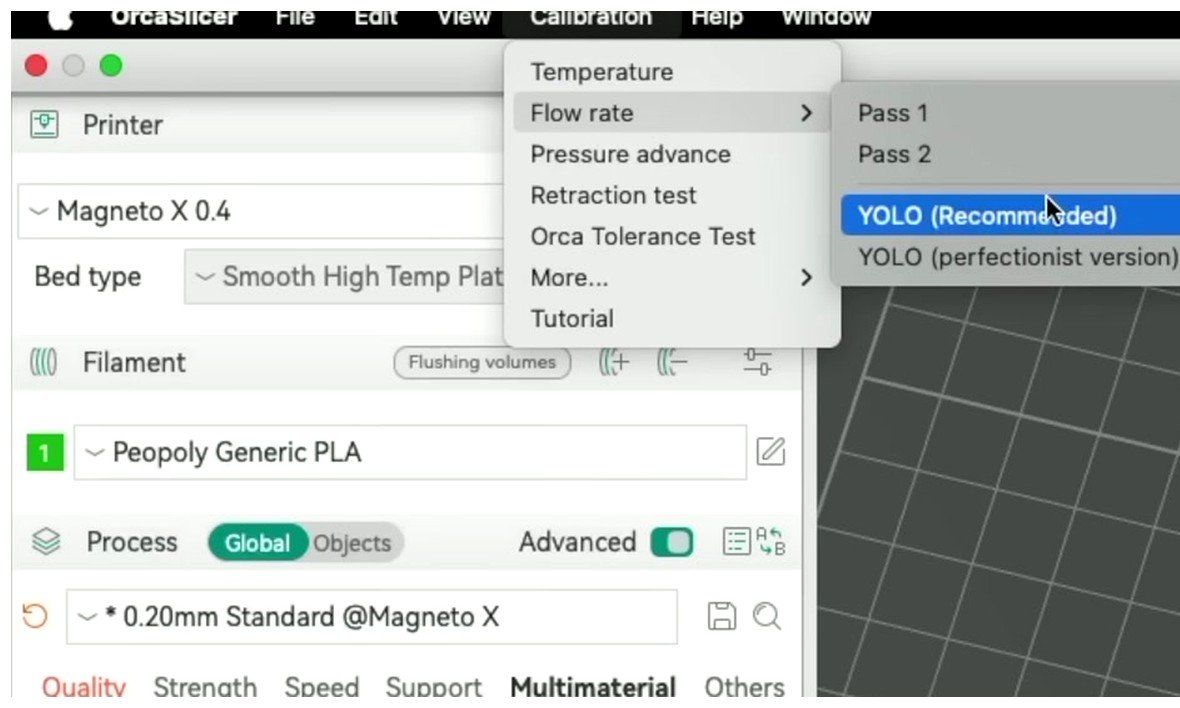Switch process scope to Objects

coord(352,543)
